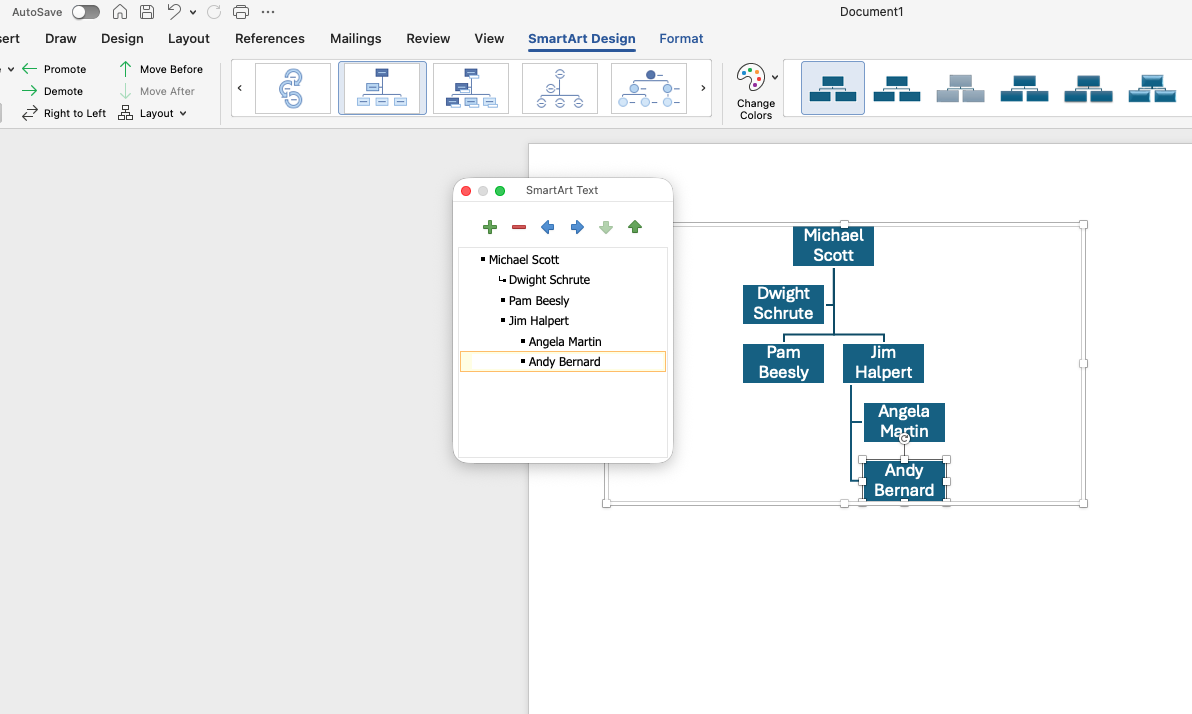Select Angela Martin in text pane
Screen dimensions: 1192x714
pyautogui.click(x=565, y=341)
